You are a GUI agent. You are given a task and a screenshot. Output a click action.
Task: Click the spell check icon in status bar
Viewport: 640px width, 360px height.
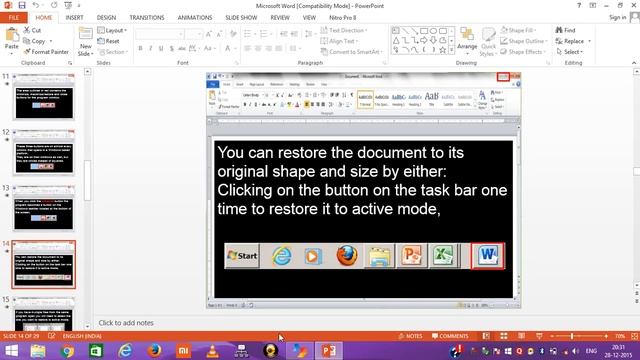pyautogui.click(x=51, y=336)
